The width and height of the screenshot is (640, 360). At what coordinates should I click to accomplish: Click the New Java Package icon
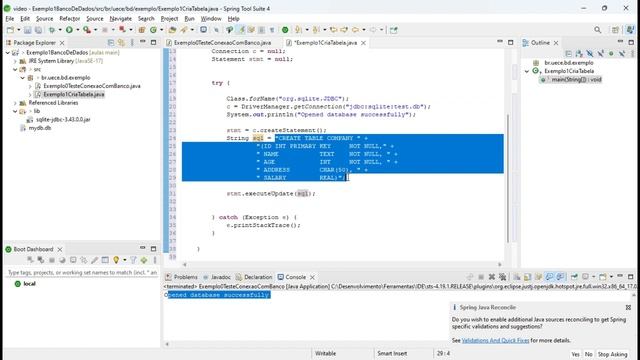click(142, 30)
